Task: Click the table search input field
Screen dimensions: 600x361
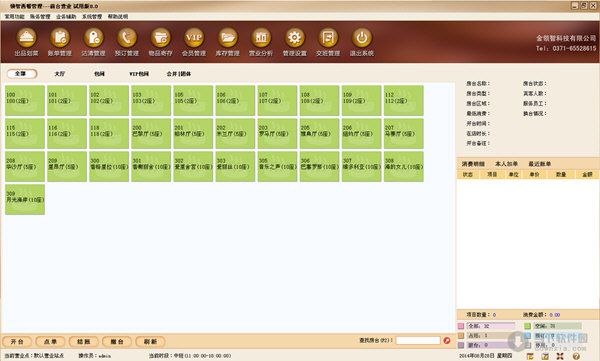Action: [418, 340]
